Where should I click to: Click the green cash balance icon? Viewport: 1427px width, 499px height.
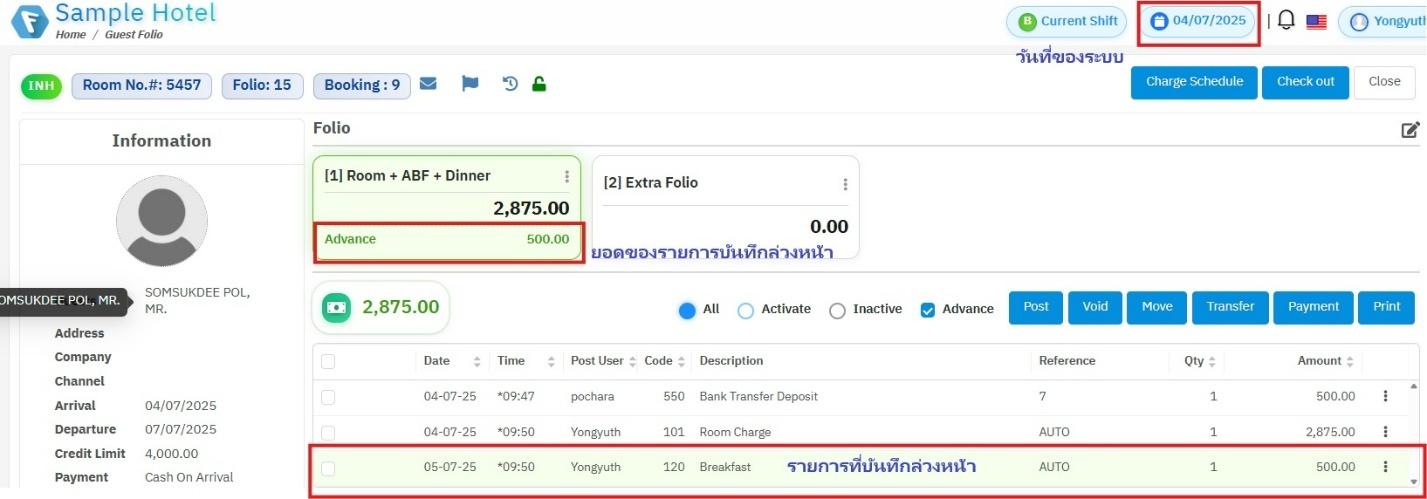(x=336, y=308)
